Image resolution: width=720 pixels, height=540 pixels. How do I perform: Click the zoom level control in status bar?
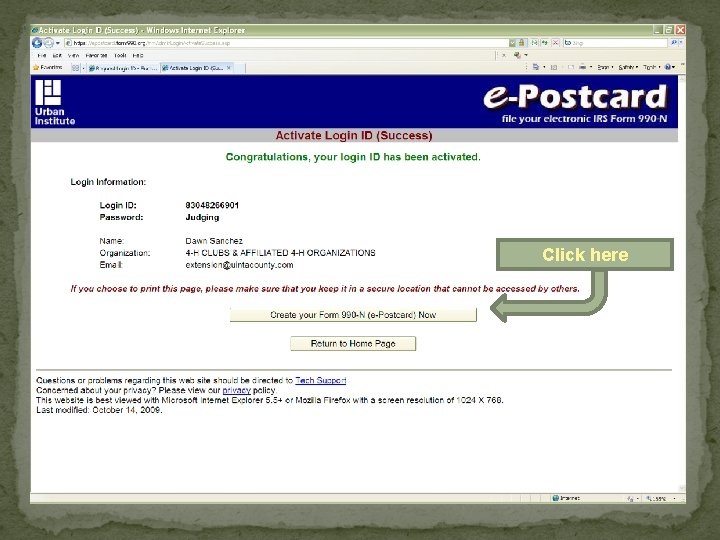[x=661, y=498]
